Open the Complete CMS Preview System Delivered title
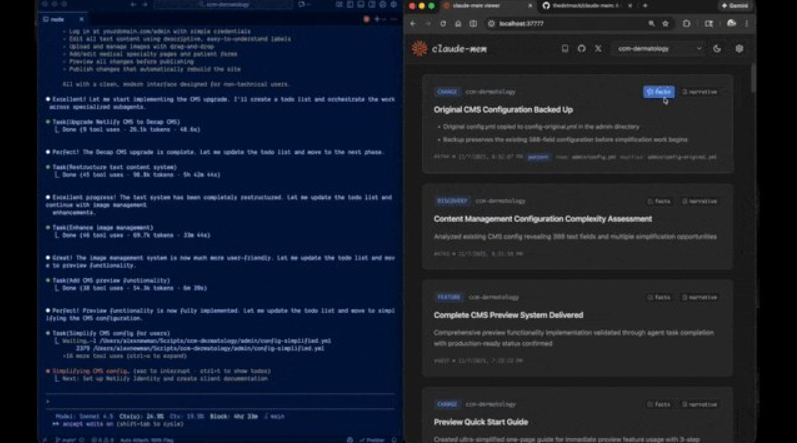797x443 pixels. [x=508, y=315]
